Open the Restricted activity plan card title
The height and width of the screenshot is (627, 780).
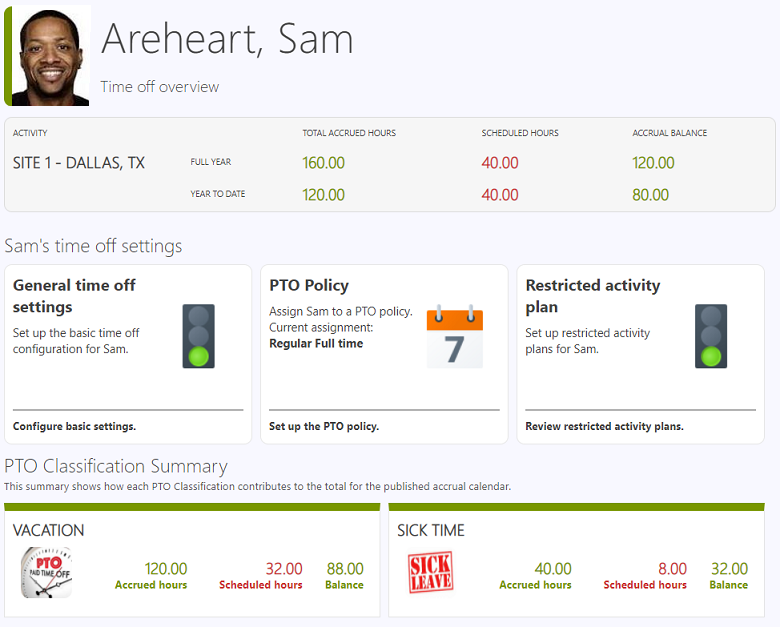(592, 296)
